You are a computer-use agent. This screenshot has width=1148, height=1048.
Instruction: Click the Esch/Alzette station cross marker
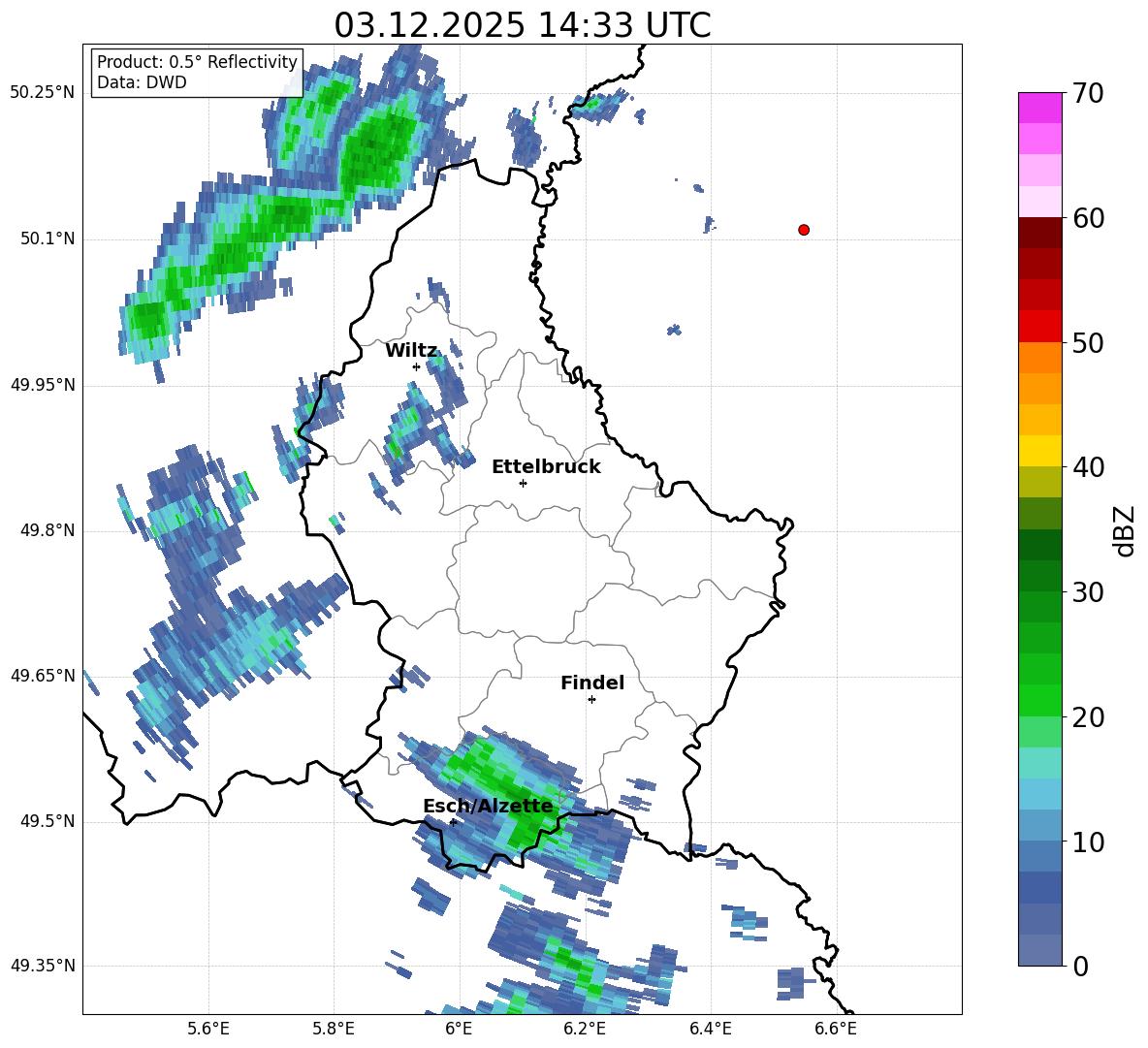pos(453,822)
